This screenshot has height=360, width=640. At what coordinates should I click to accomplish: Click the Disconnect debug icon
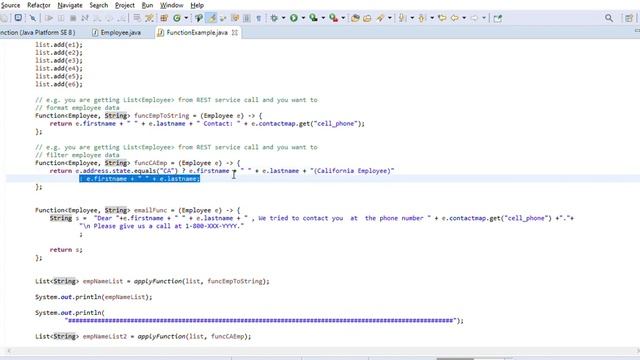click(x=85, y=18)
